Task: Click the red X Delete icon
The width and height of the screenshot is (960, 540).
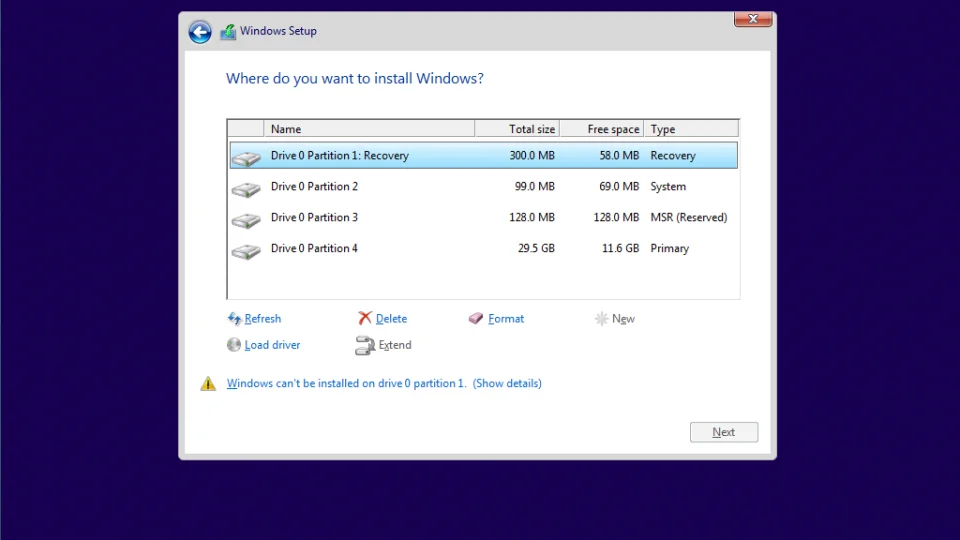Action: tap(365, 318)
